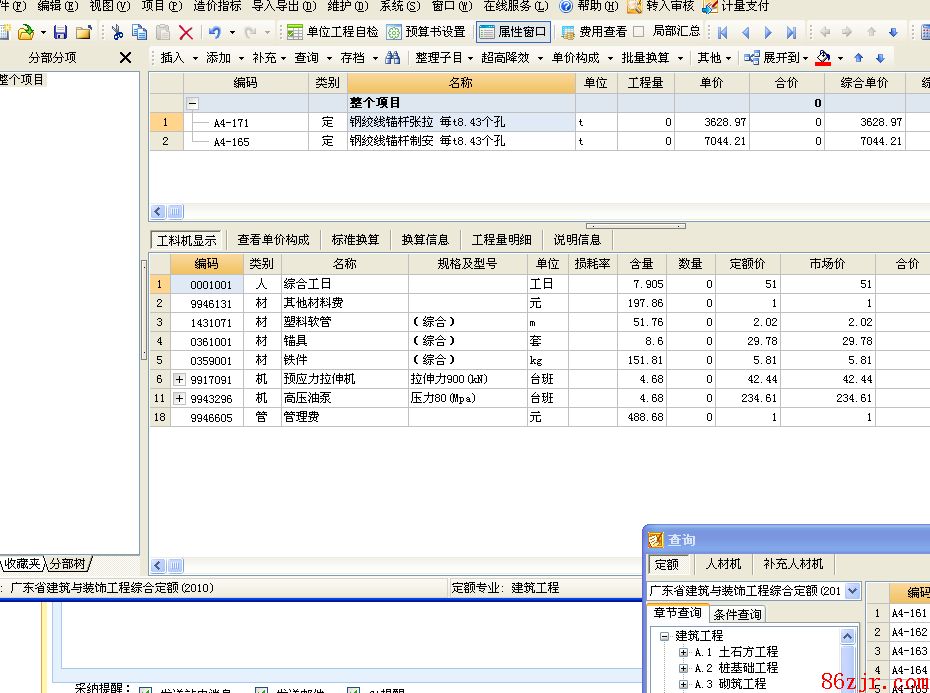Open 预算书设置 settings

tap(426, 32)
